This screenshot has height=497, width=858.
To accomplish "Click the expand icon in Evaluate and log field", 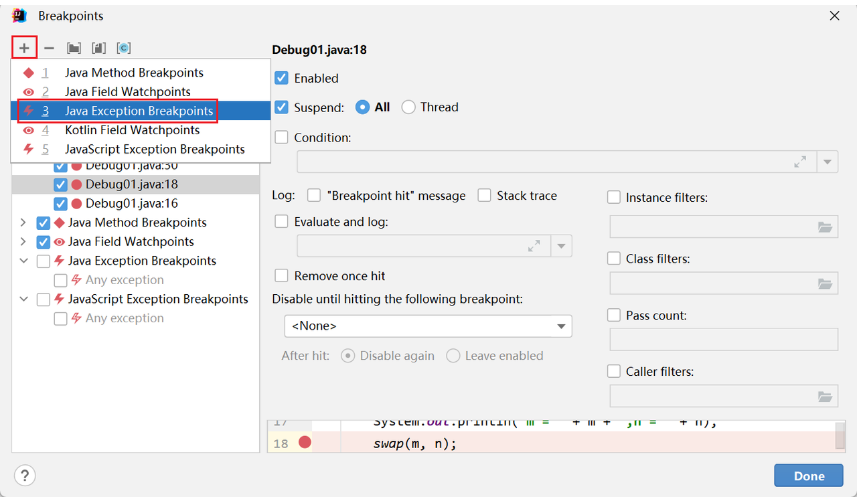I will click(534, 246).
